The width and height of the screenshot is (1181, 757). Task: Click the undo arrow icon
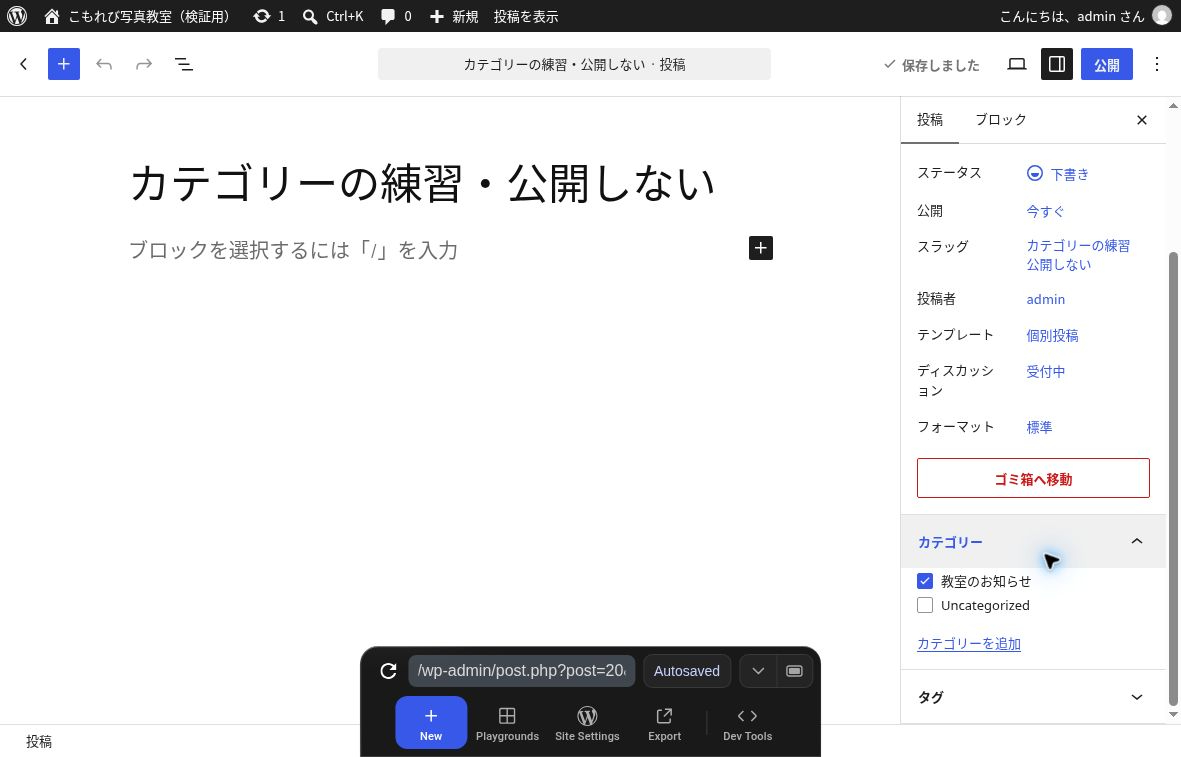tap(104, 64)
